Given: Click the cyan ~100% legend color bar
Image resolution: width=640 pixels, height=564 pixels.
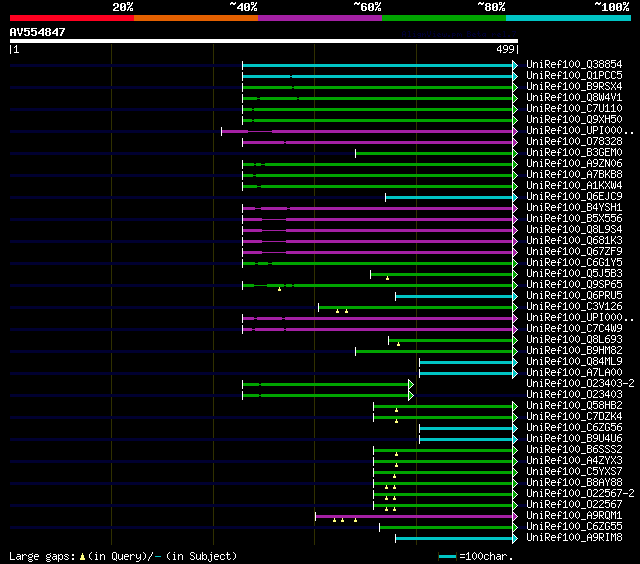Looking at the screenshot, I should click(x=569, y=18).
